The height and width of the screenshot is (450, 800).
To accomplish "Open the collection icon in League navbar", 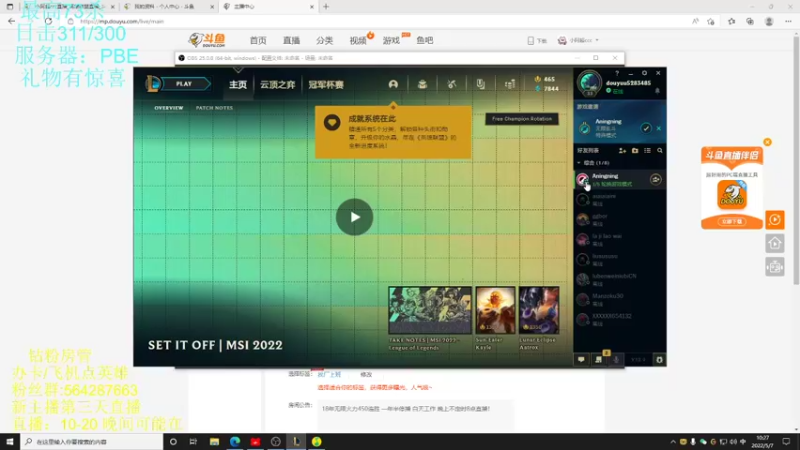I will pyautogui.click(x=422, y=84).
